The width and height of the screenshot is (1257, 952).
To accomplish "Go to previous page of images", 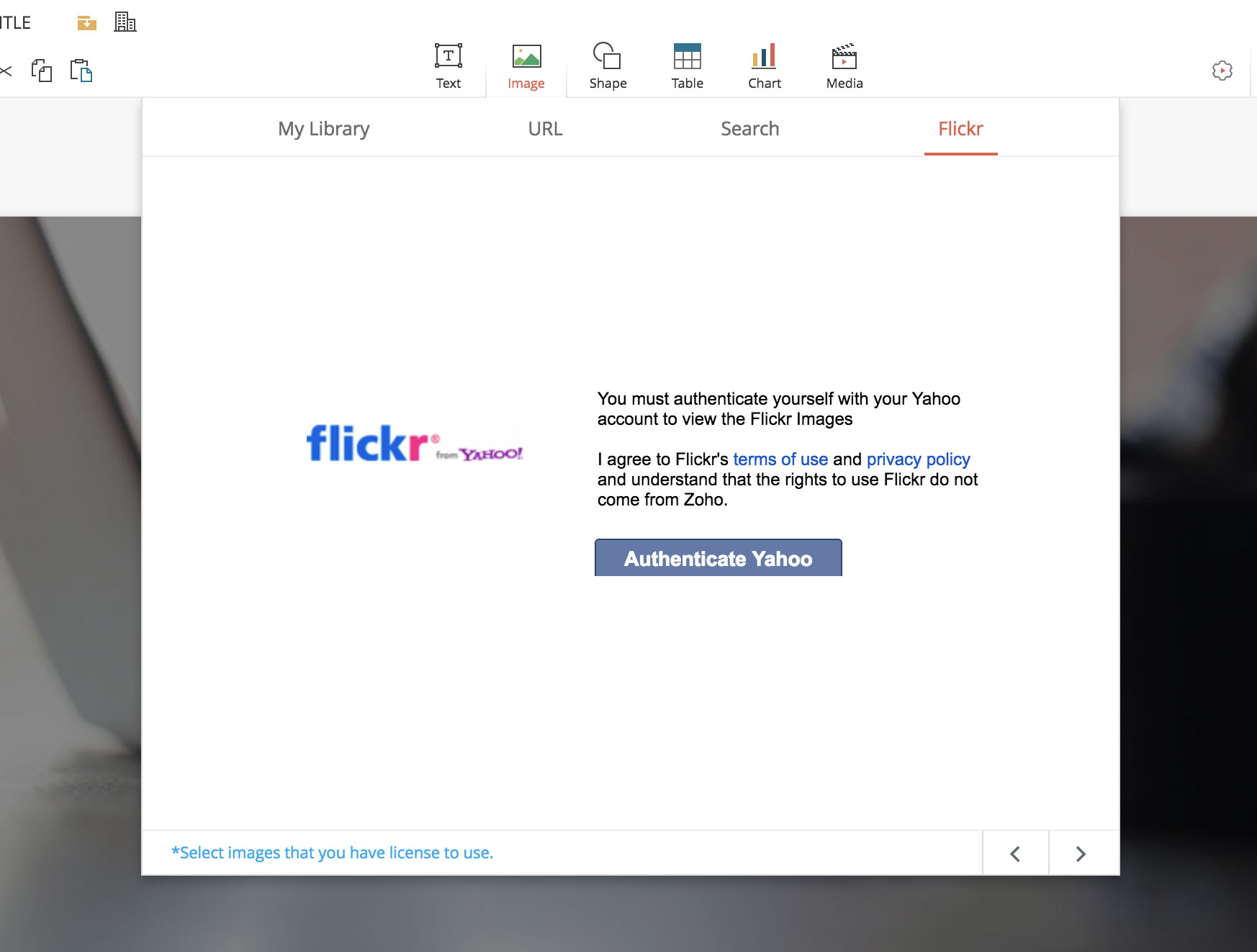I will [1015, 853].
